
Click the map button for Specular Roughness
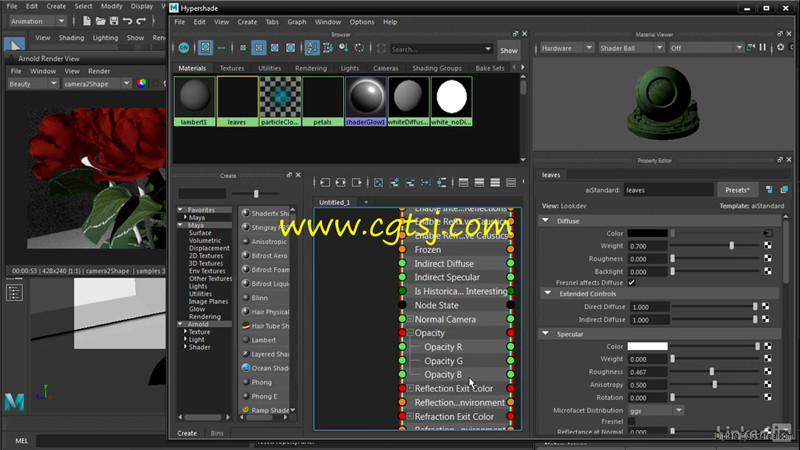coord(768,371)
